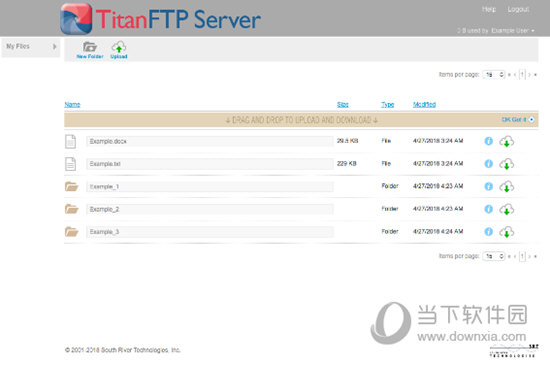Change bottom items per page selector
Viewport: 550px width, 365px height.
494,256
